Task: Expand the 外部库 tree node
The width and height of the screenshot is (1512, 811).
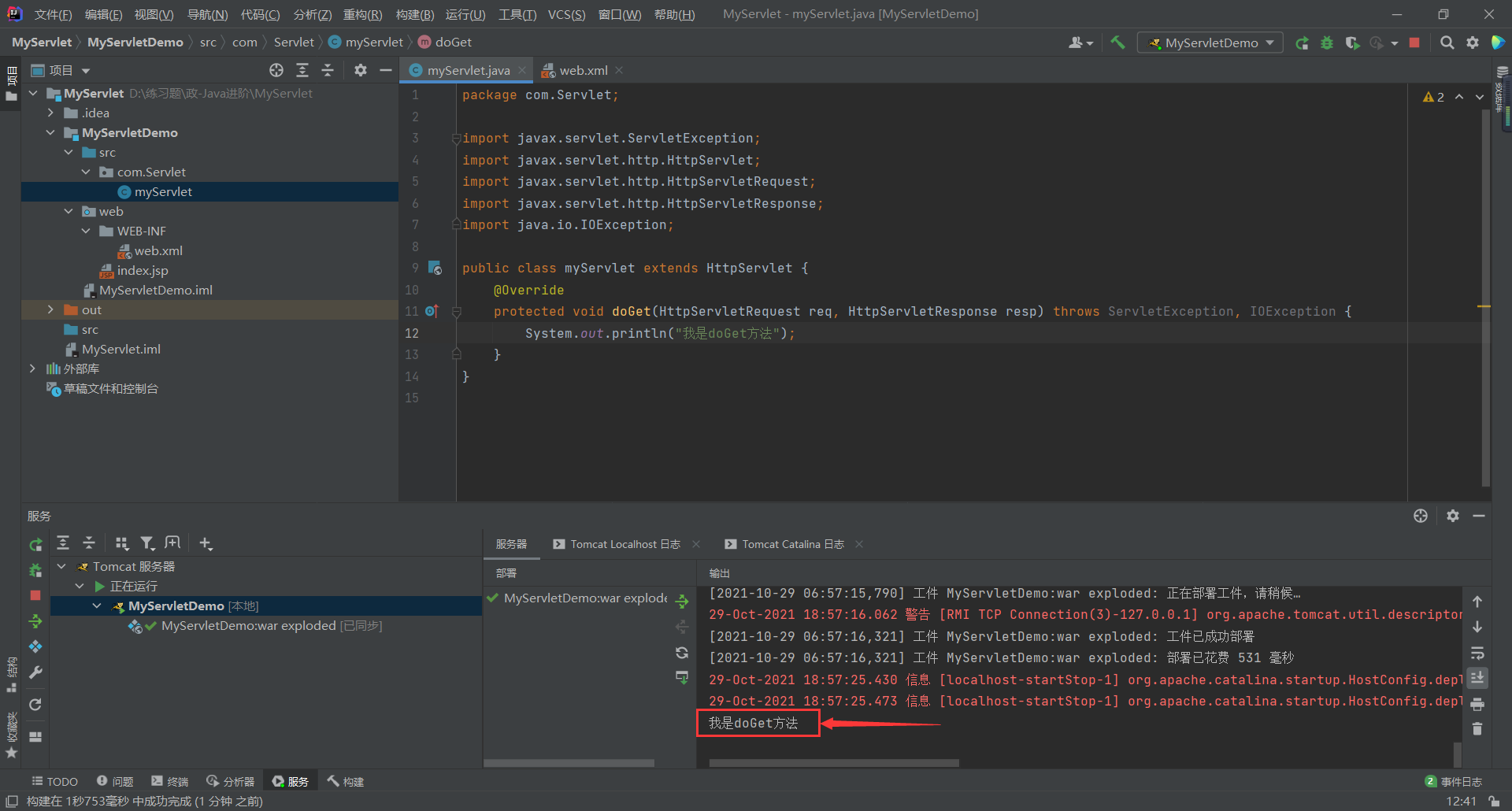Action: coord(32,368)
